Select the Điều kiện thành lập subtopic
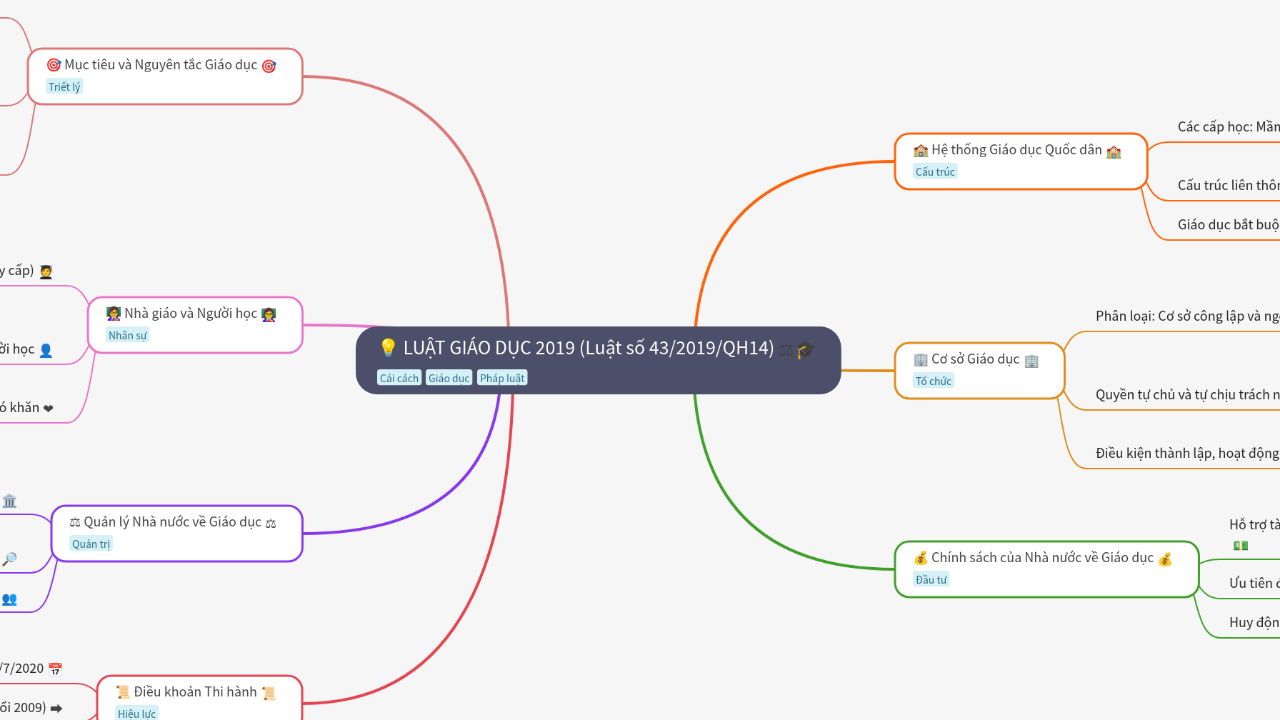 pyautogui.click(x=1186, y=453)
